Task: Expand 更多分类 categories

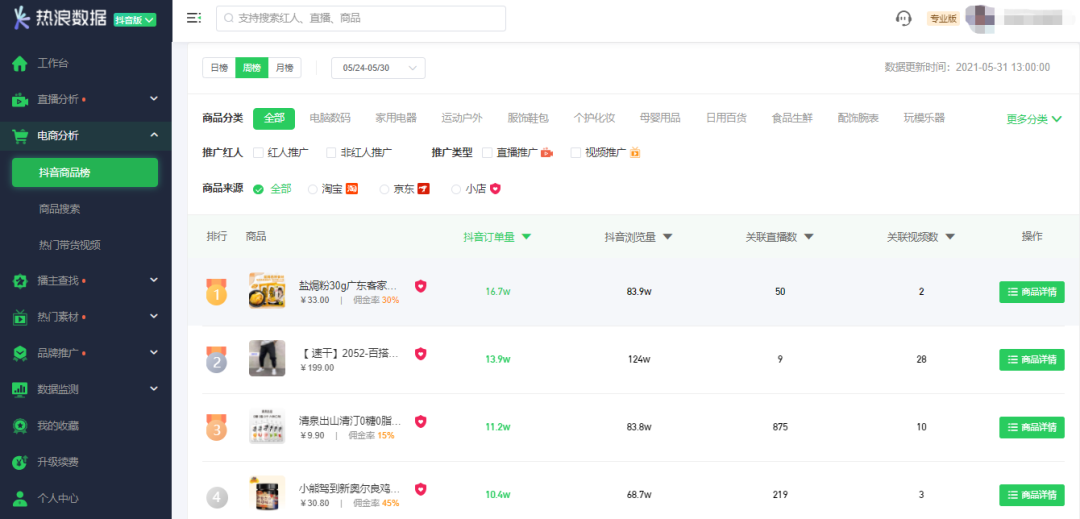Action: [1034, 119]
